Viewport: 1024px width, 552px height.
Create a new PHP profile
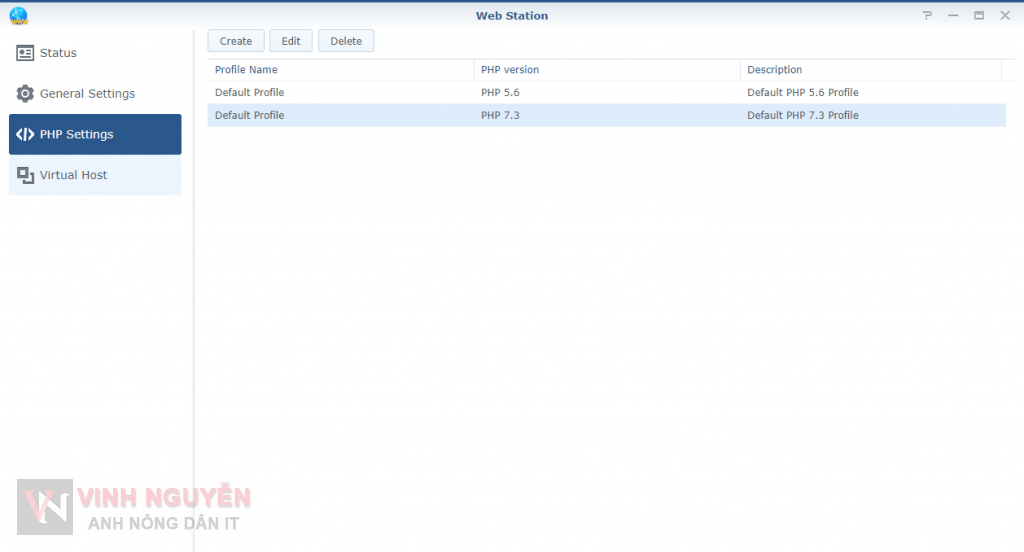[x=236, y=41]
